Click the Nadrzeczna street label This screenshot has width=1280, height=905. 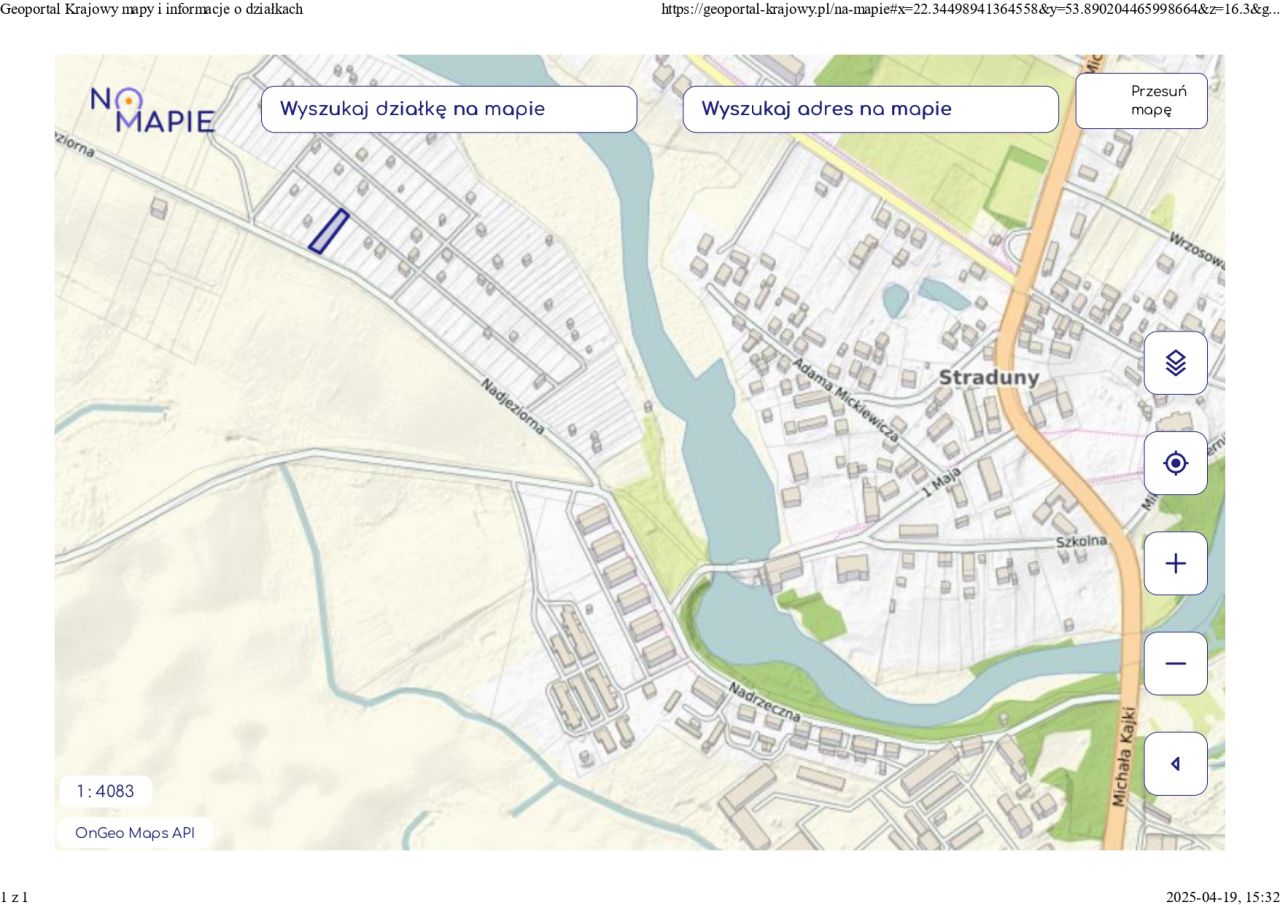(765, 702)
